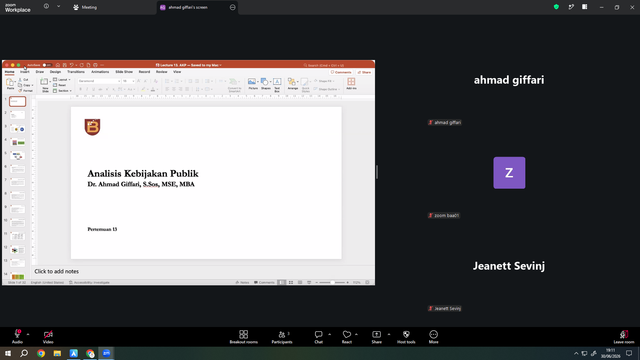Switch to the Insert ribbon tab
The image size is (640, 360).
coord(24,72)
